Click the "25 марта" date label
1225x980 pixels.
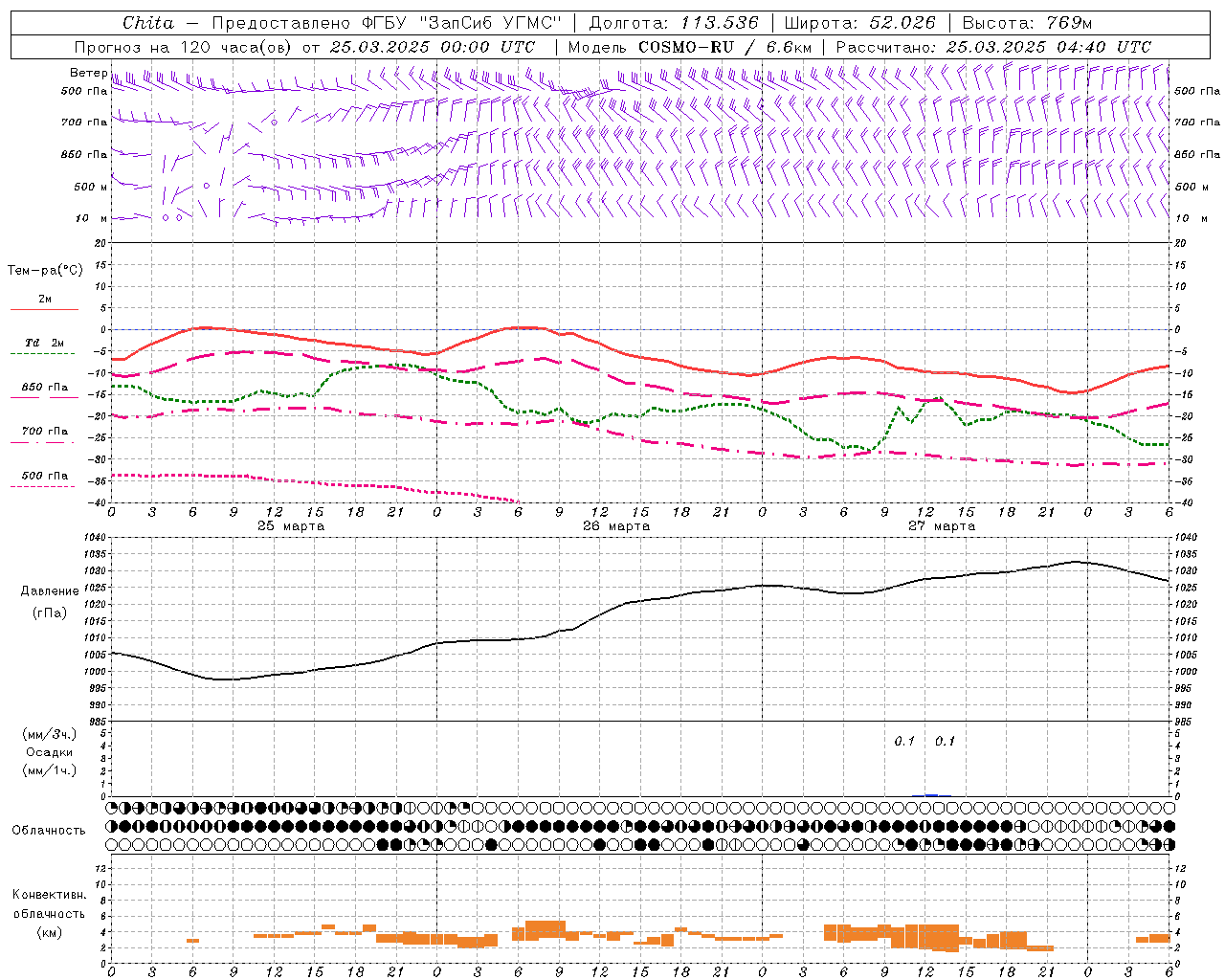tap(291, 526)
